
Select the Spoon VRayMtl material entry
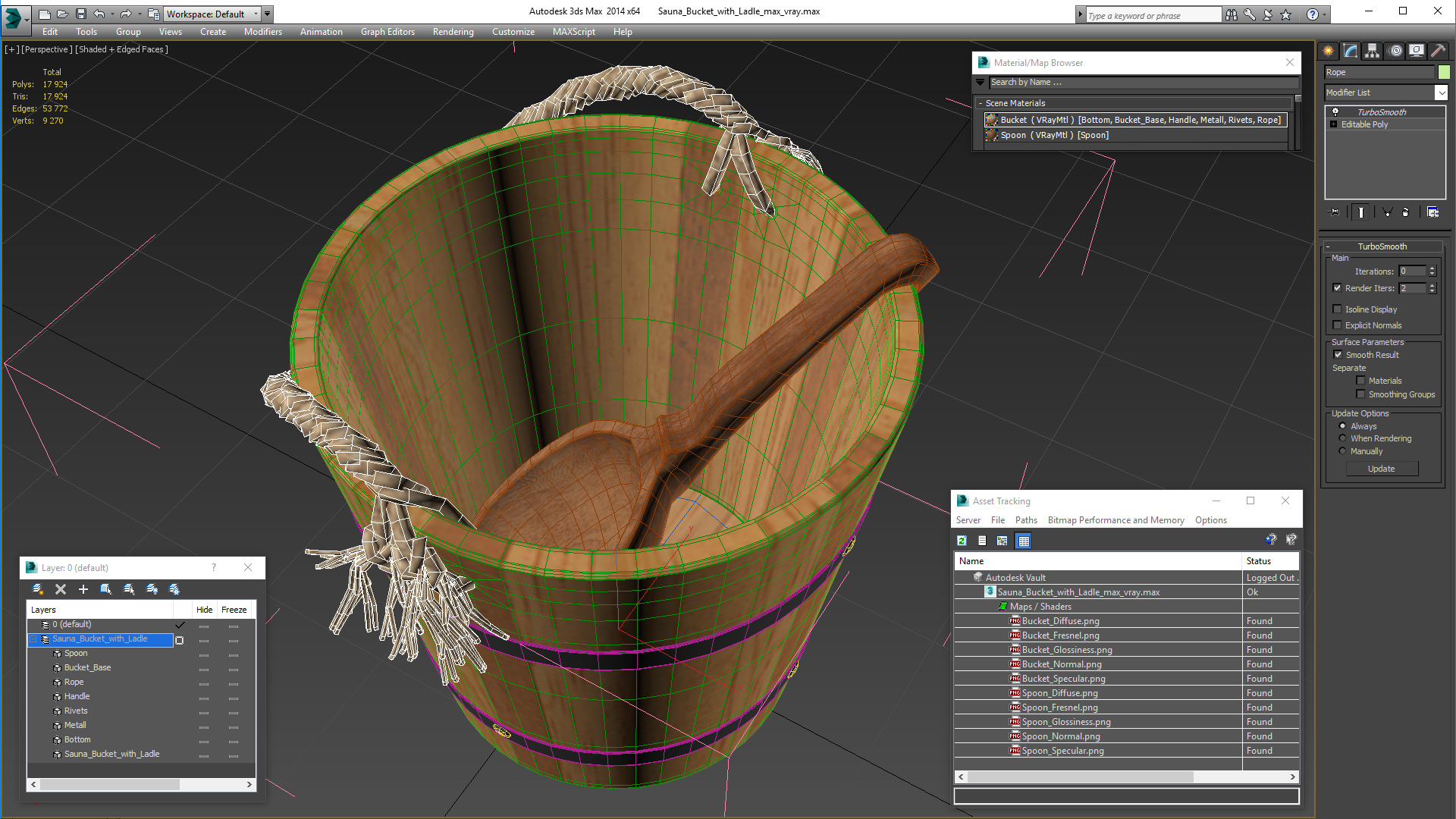coord(1054,135)
